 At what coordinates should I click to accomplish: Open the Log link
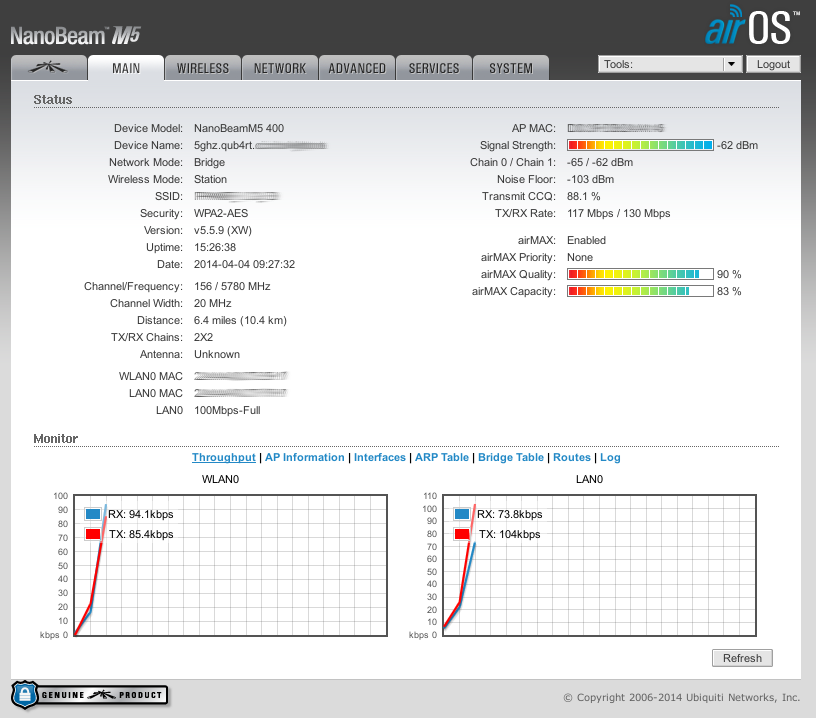(x=610, y=457)
